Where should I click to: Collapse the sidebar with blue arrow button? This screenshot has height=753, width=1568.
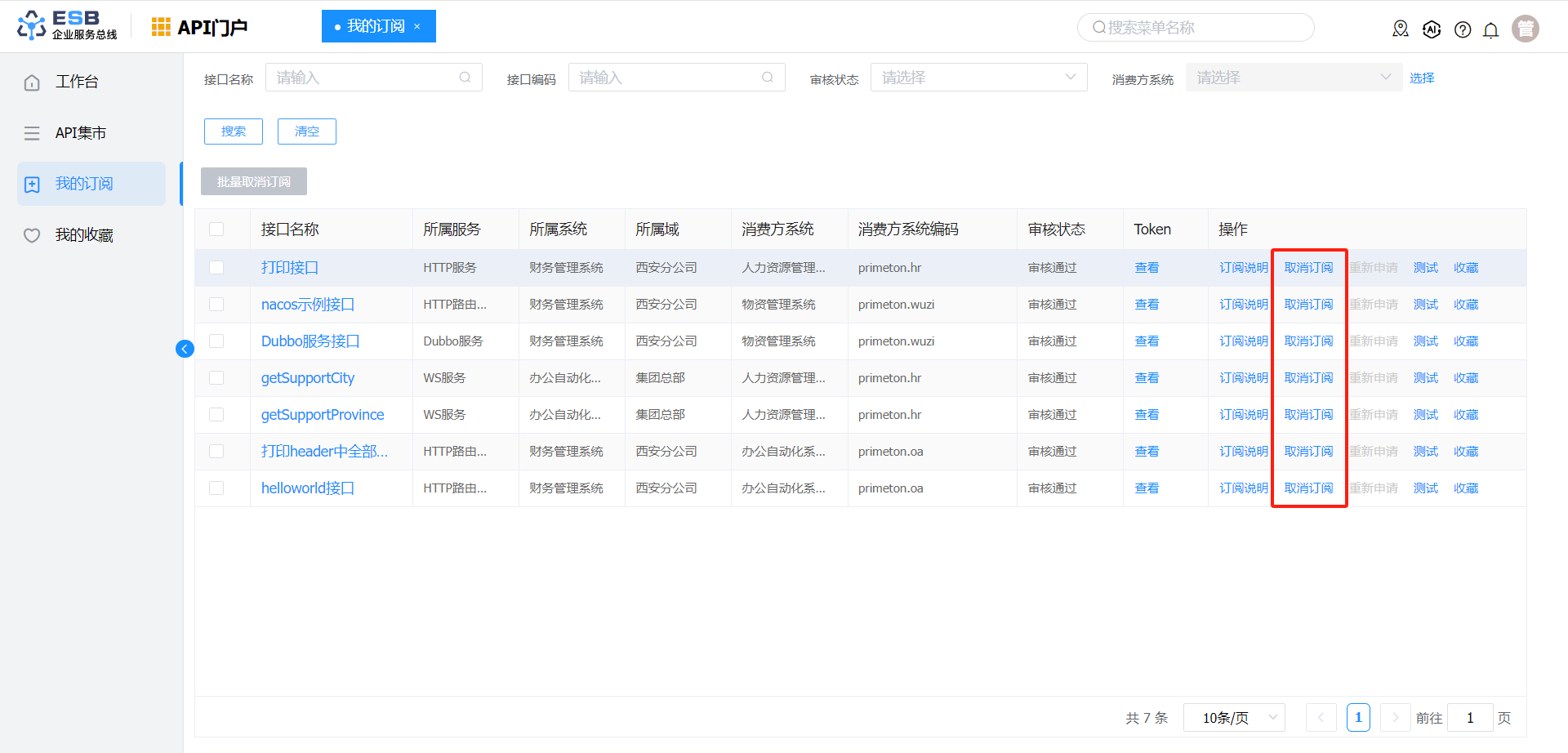coord(185,350)
